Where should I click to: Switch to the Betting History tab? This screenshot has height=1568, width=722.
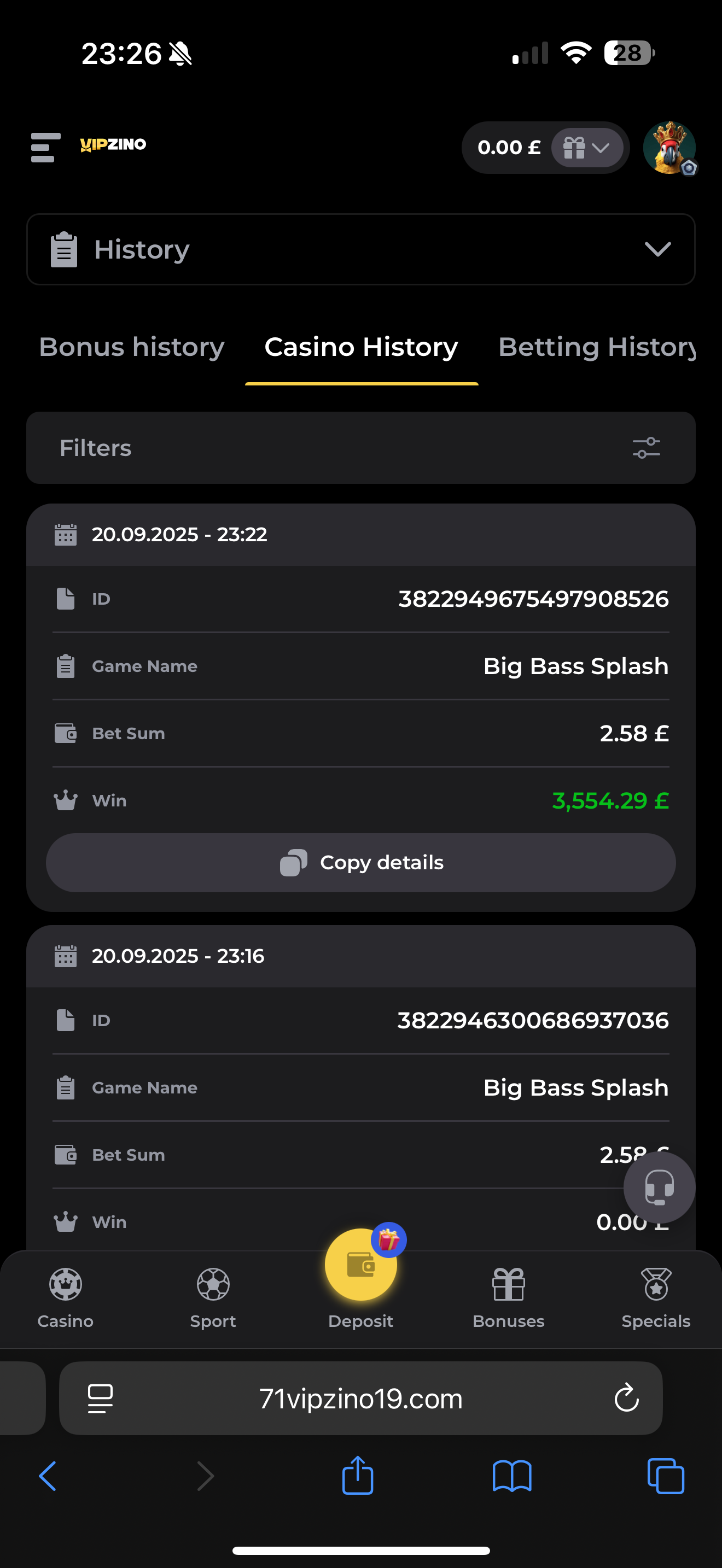tap(597, 348)
